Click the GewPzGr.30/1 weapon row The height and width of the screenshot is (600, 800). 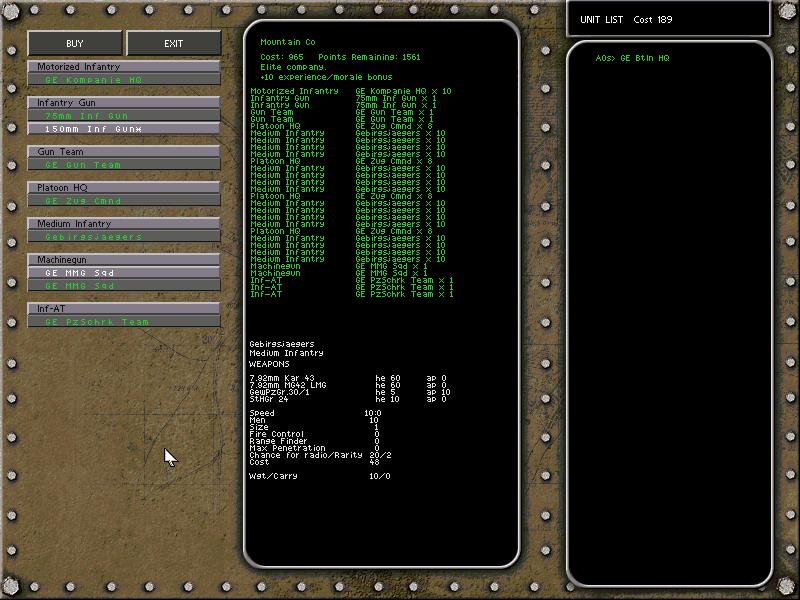[x=350, y=392]
